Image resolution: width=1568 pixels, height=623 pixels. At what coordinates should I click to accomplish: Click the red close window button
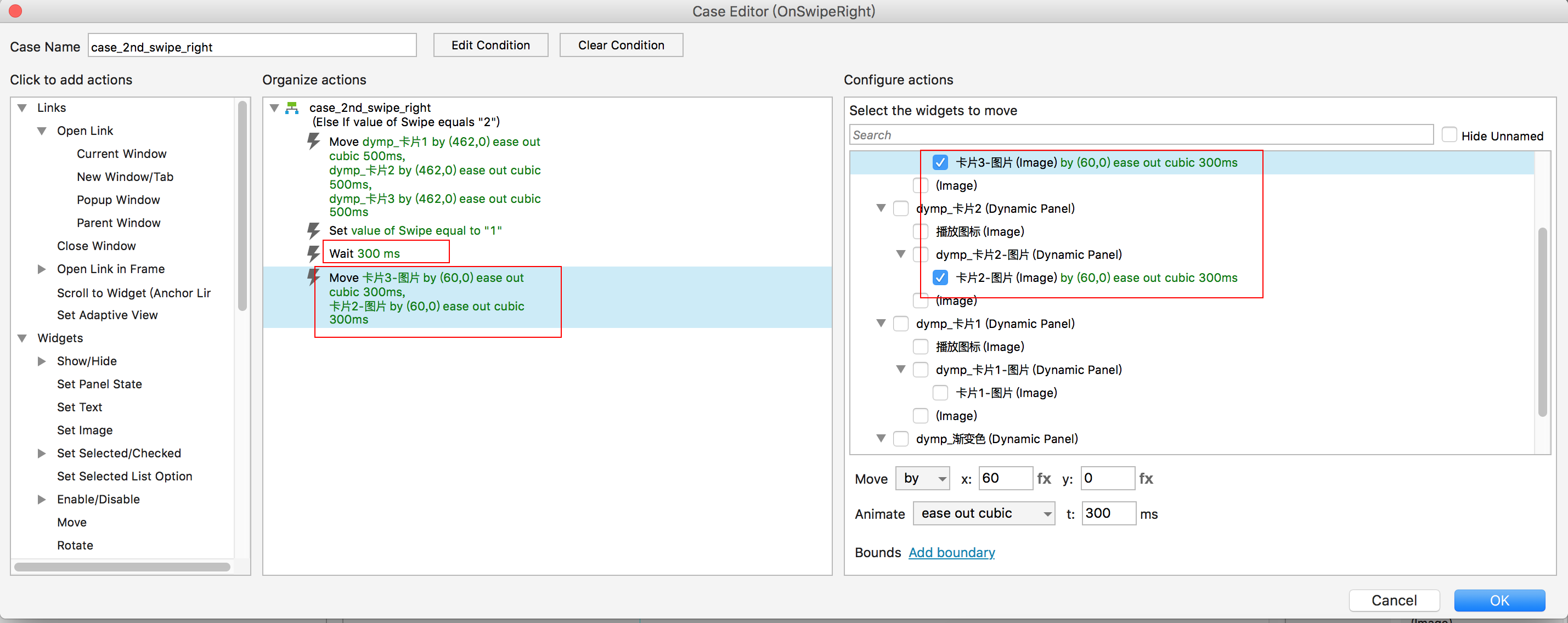click(16, 11)
